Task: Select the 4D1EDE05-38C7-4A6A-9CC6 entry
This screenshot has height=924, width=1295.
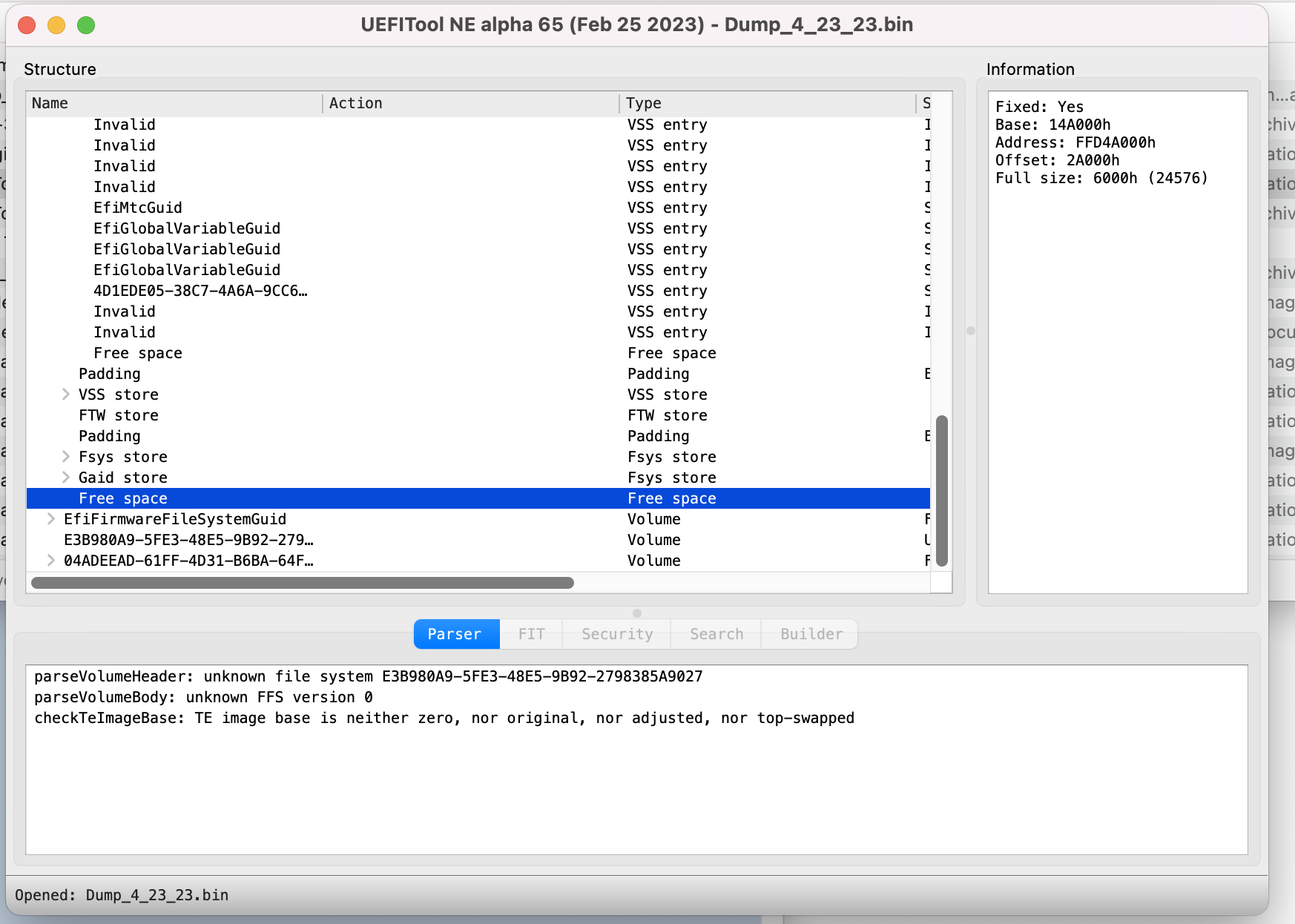Action: coord(478,291)
